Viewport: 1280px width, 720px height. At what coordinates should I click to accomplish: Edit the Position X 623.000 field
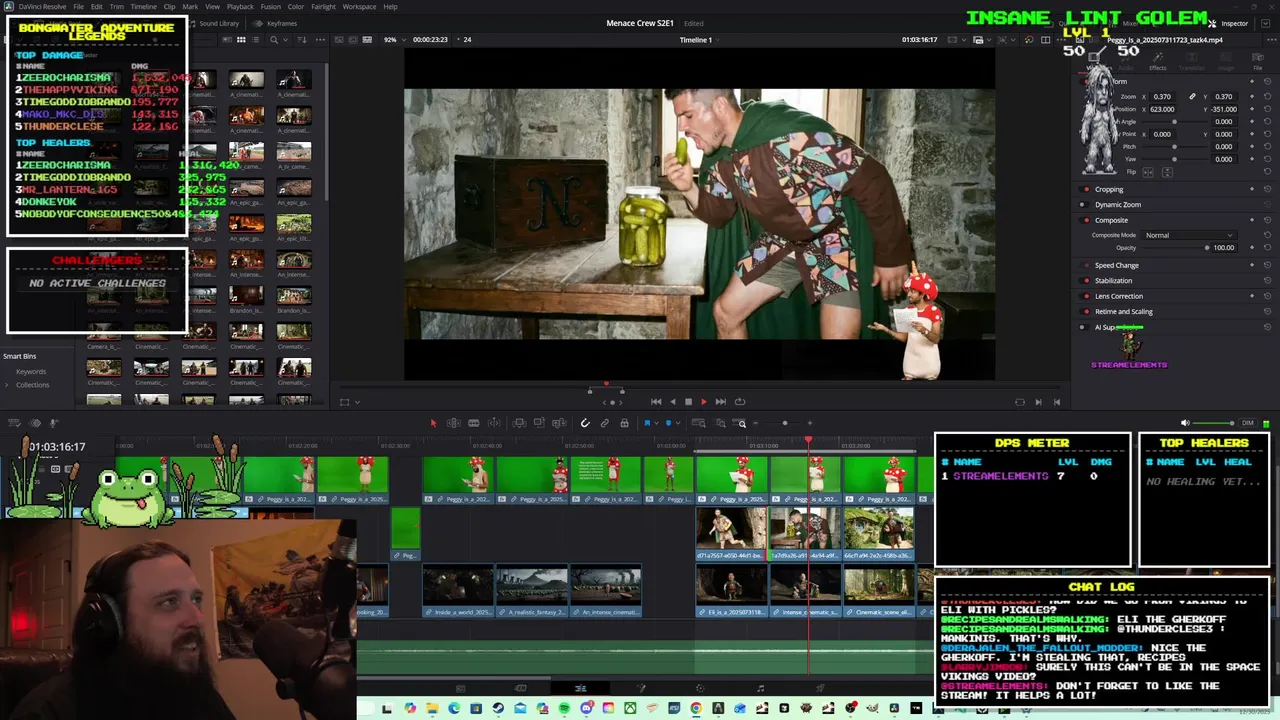1162,109
